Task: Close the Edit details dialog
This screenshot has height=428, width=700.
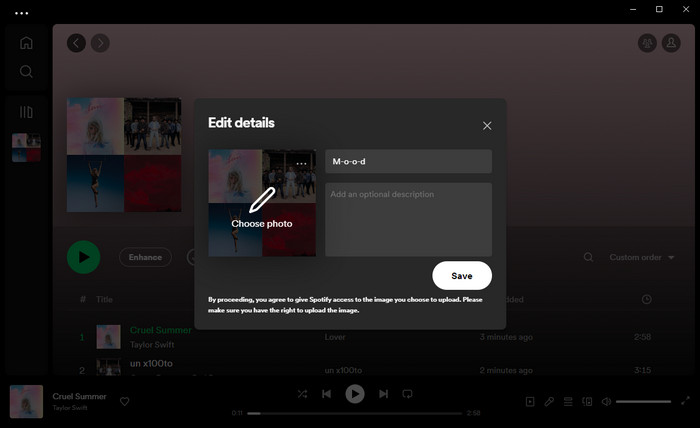Action: pyautogui.click(x=487, y=126)
